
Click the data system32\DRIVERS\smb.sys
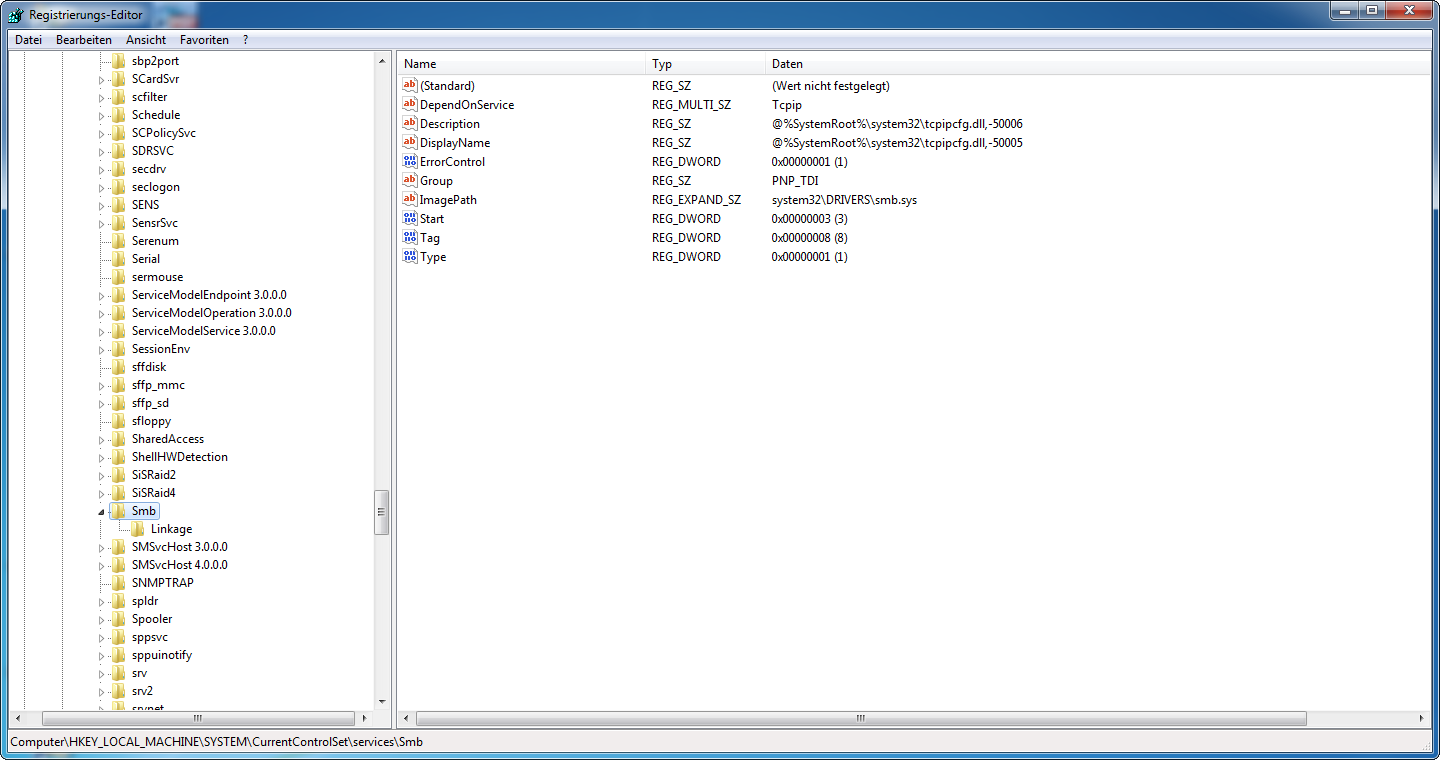tap(844, 199)
